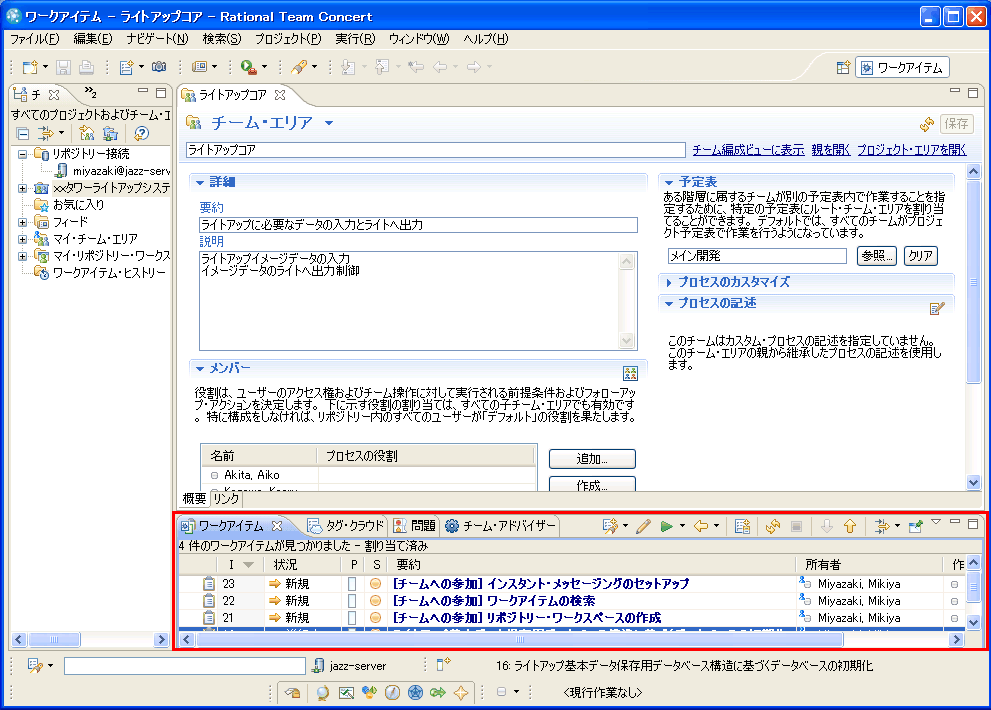Switch to the チーム・アドバイザー tab

(501, 526)
